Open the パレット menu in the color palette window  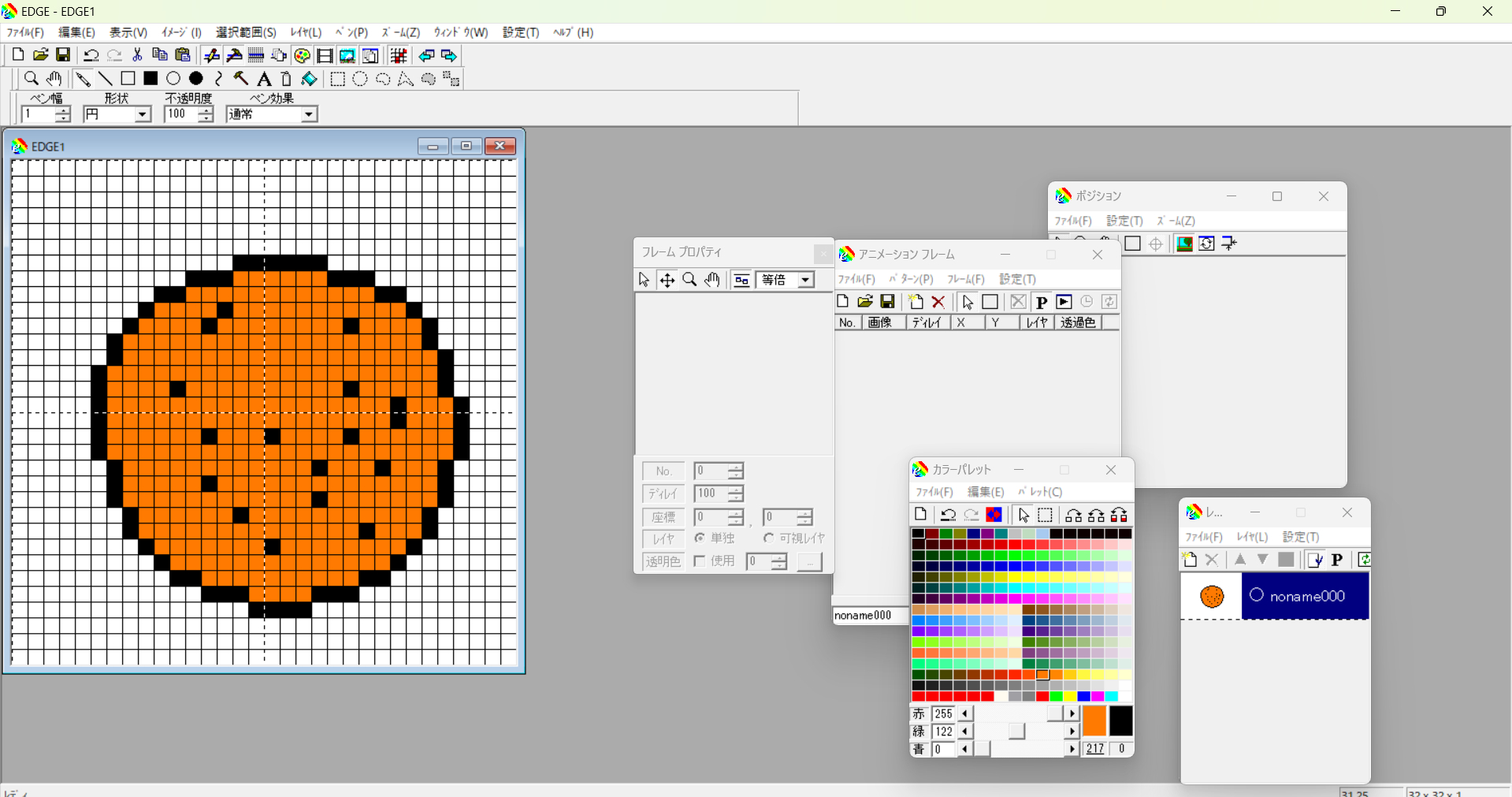[x=1041, y=492]
